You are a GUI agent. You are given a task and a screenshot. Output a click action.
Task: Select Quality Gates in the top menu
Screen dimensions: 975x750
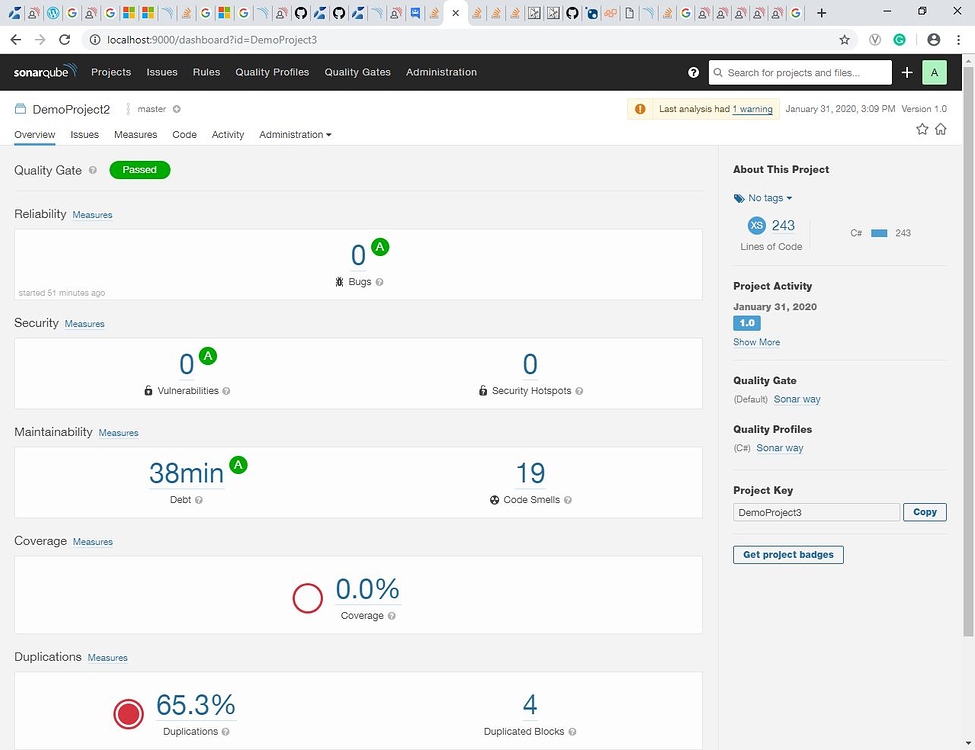pyautogui.click(x=358, y=72)
